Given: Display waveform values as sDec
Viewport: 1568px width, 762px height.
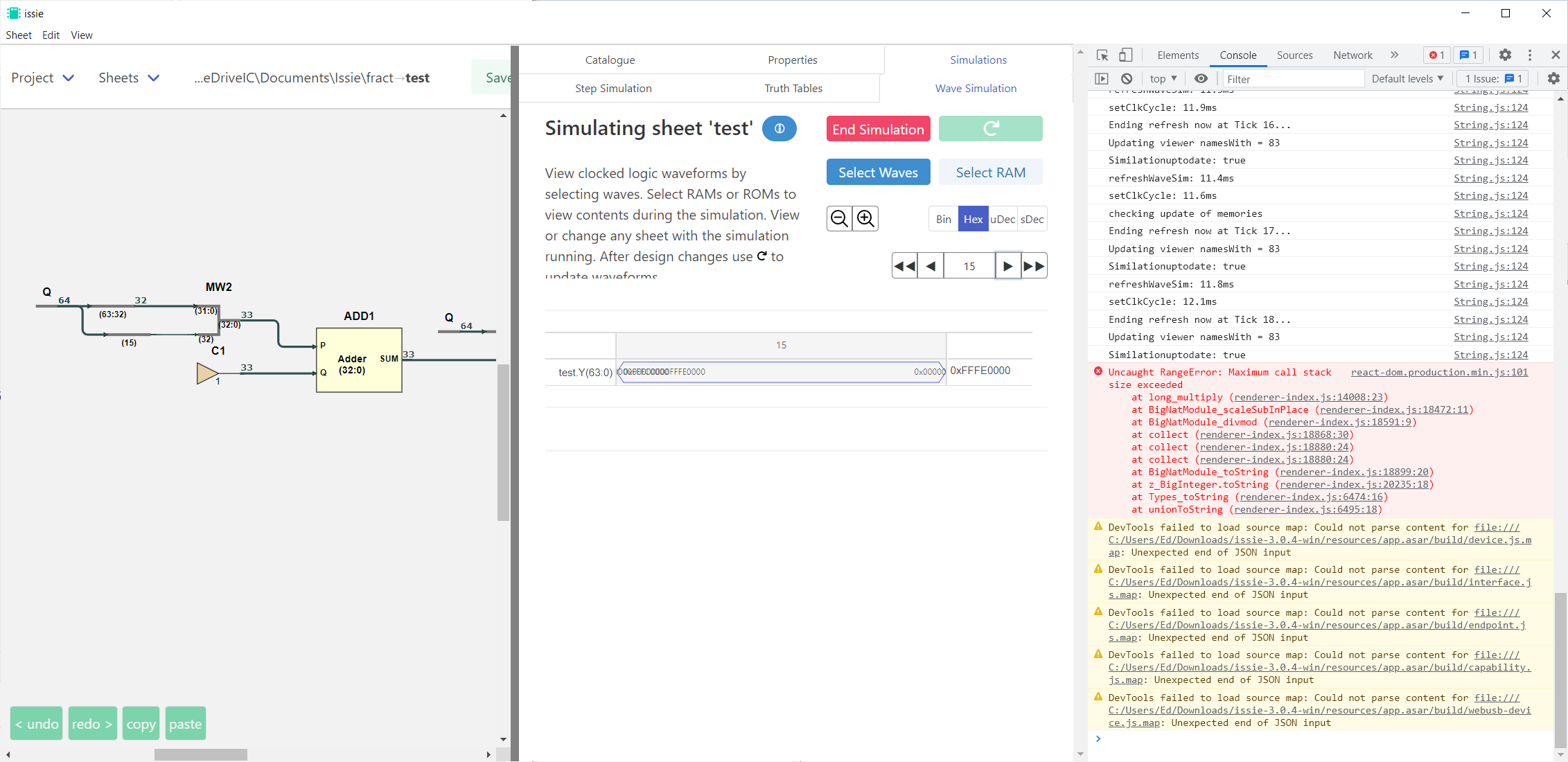Looking at the screenshot, I should coord(1032,218).
